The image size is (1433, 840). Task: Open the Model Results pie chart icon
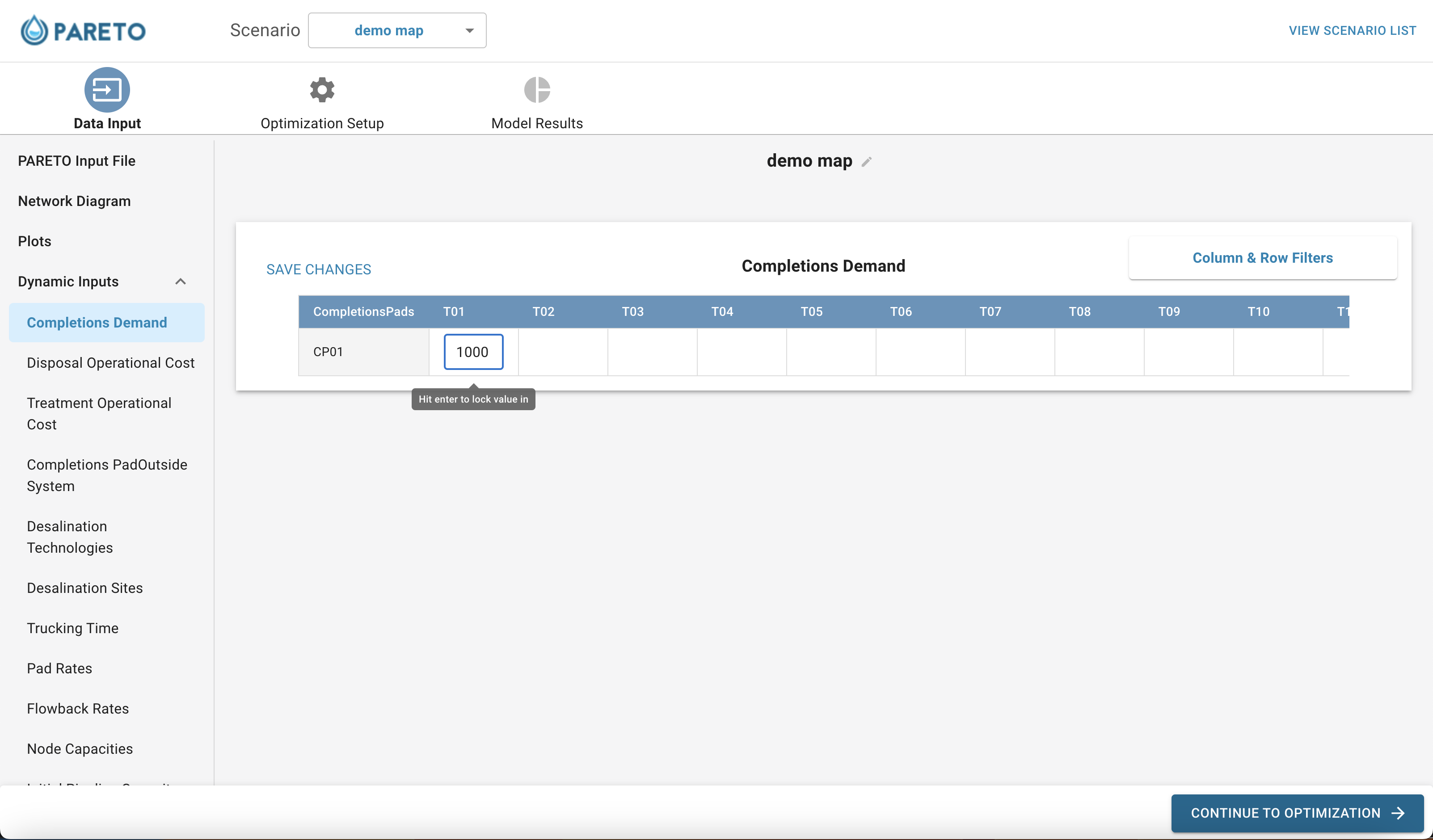pos(537,90)
